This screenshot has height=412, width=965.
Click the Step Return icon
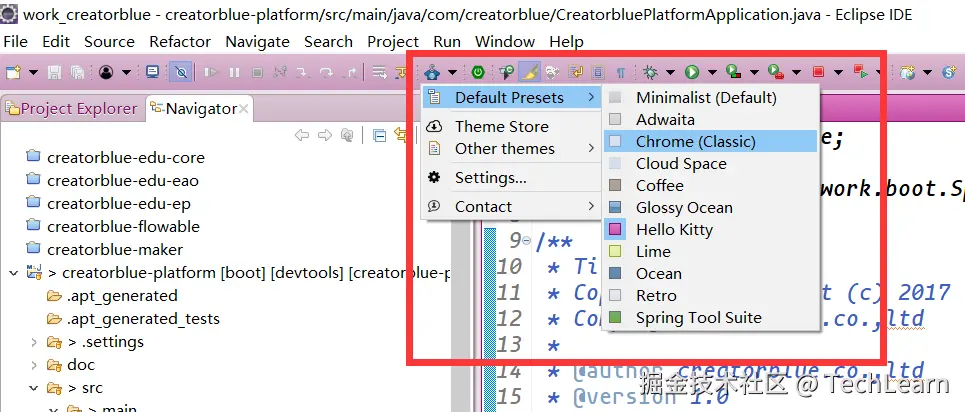click(x=350, y=73)
